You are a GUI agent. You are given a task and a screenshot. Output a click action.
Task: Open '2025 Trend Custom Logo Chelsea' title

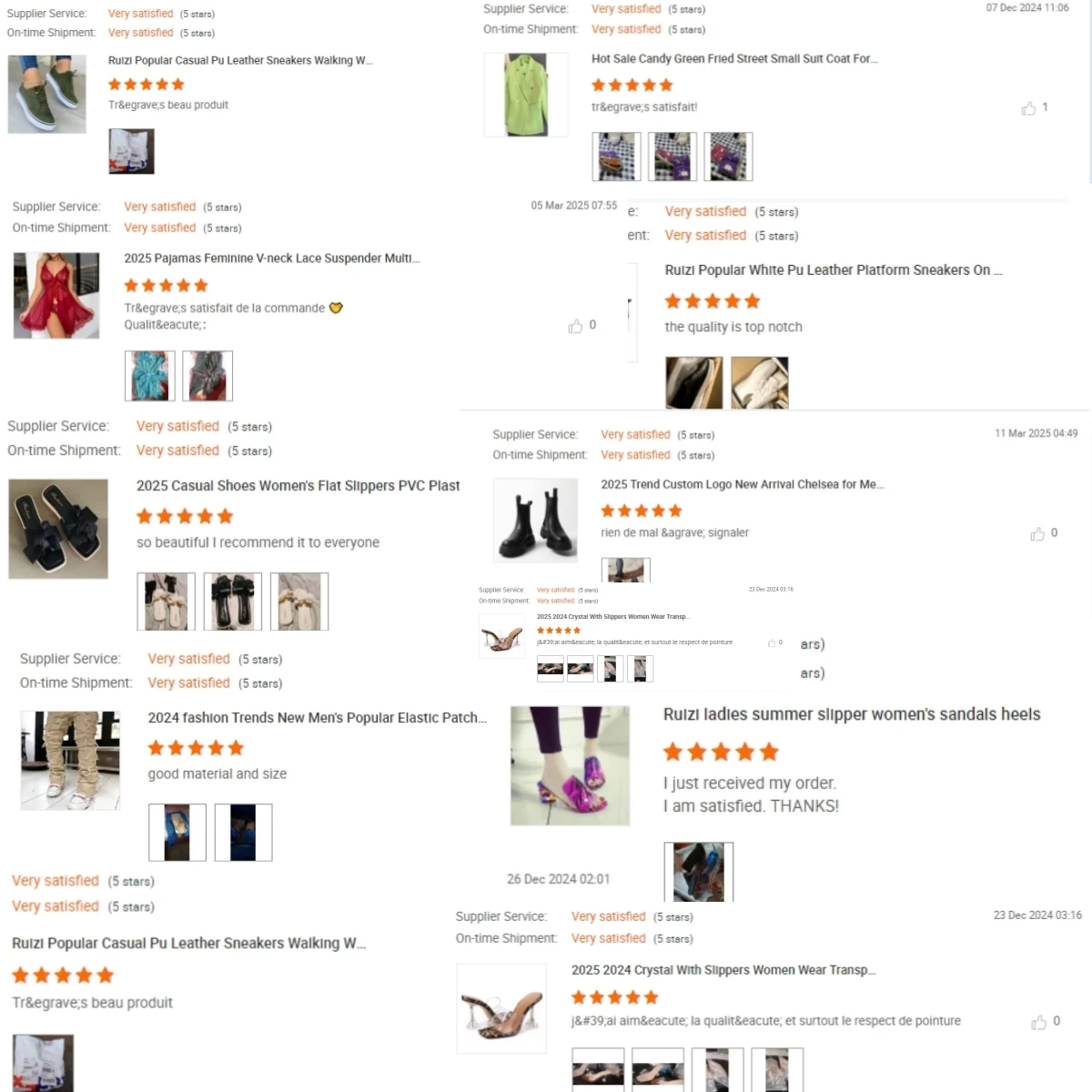pyautogui.click(x=742, y=484)
